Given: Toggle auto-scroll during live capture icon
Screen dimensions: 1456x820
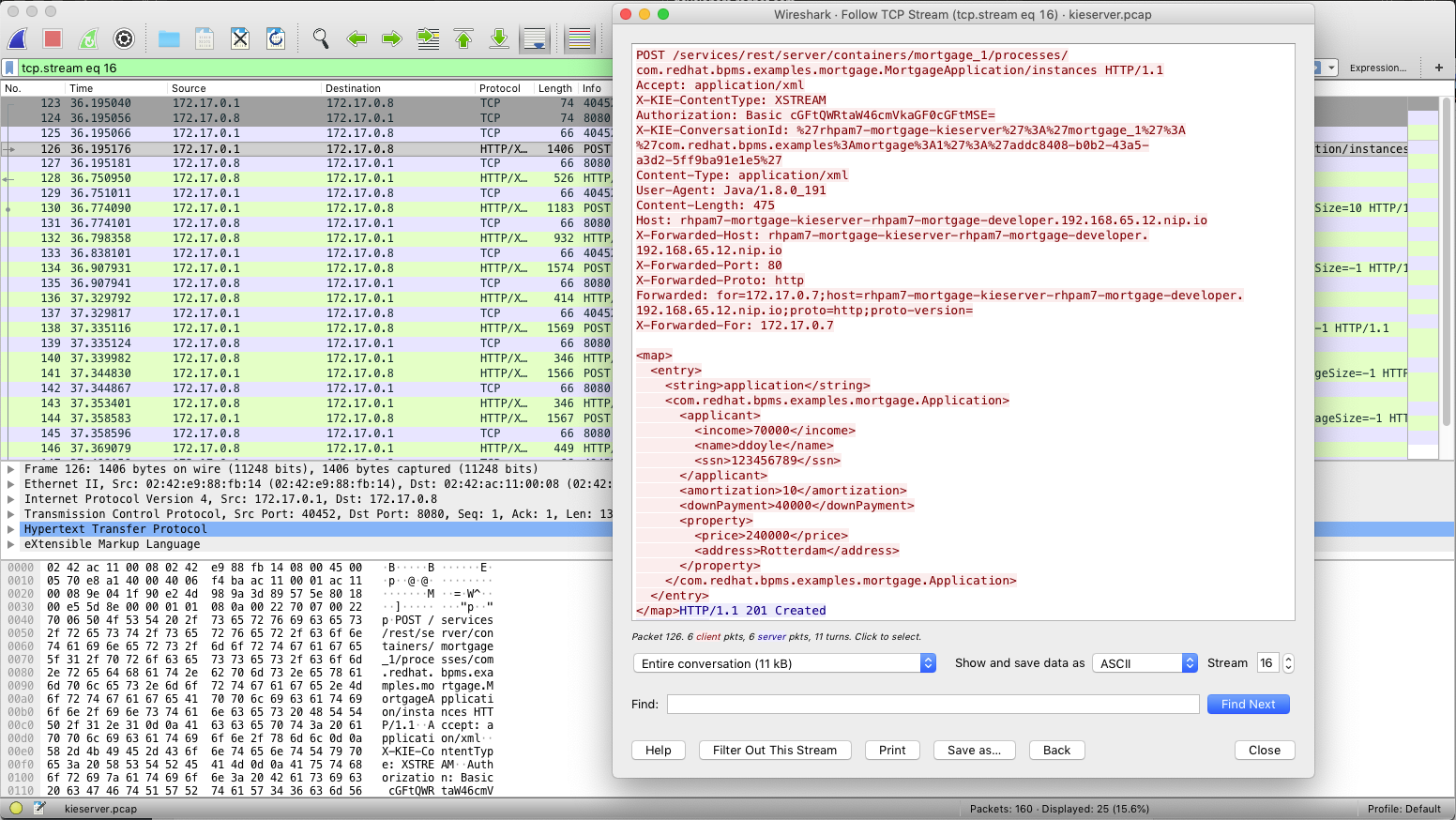Looking at the screenshot, I should coord(535,38).
